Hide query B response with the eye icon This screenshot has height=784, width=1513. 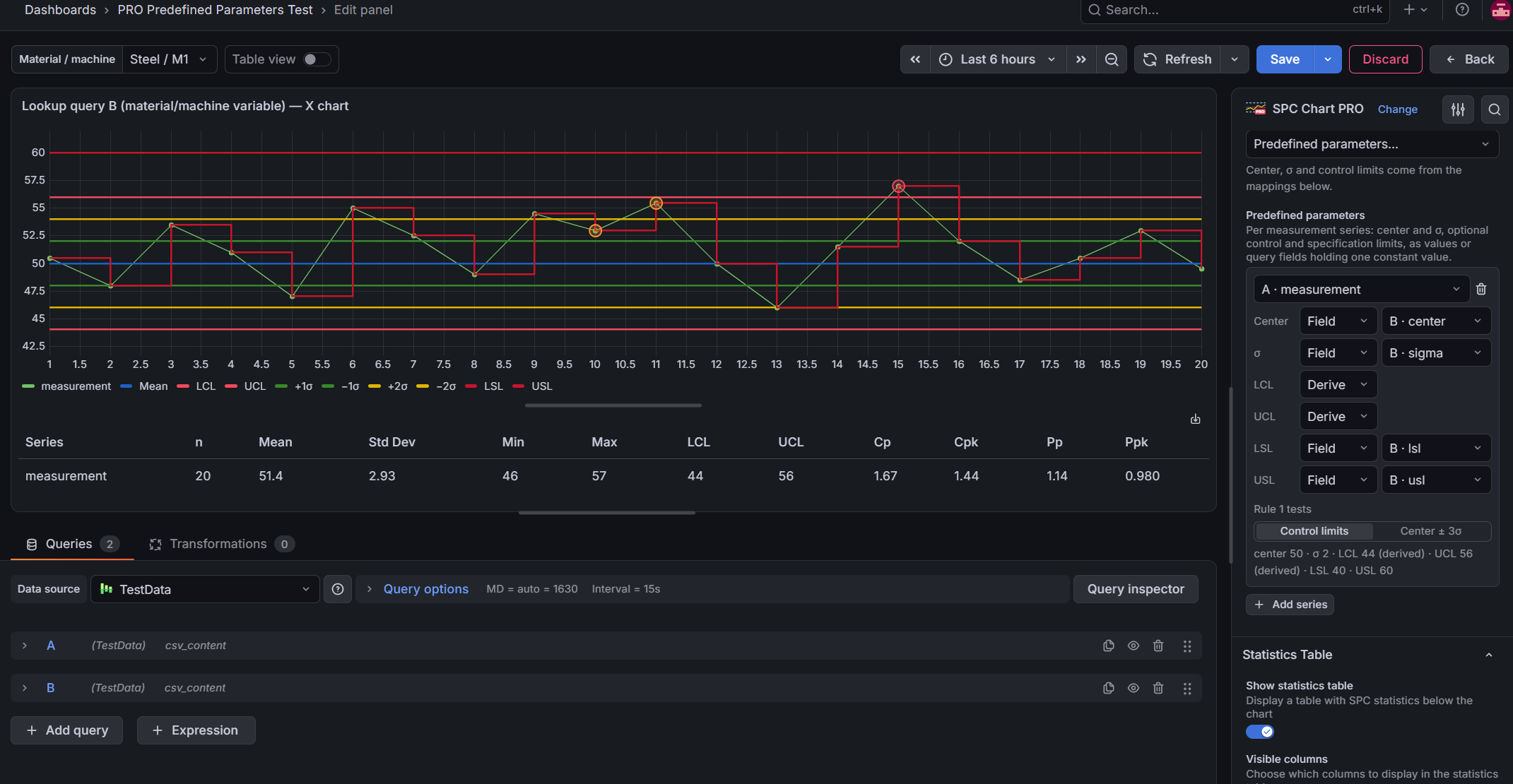pos(1134,688)
